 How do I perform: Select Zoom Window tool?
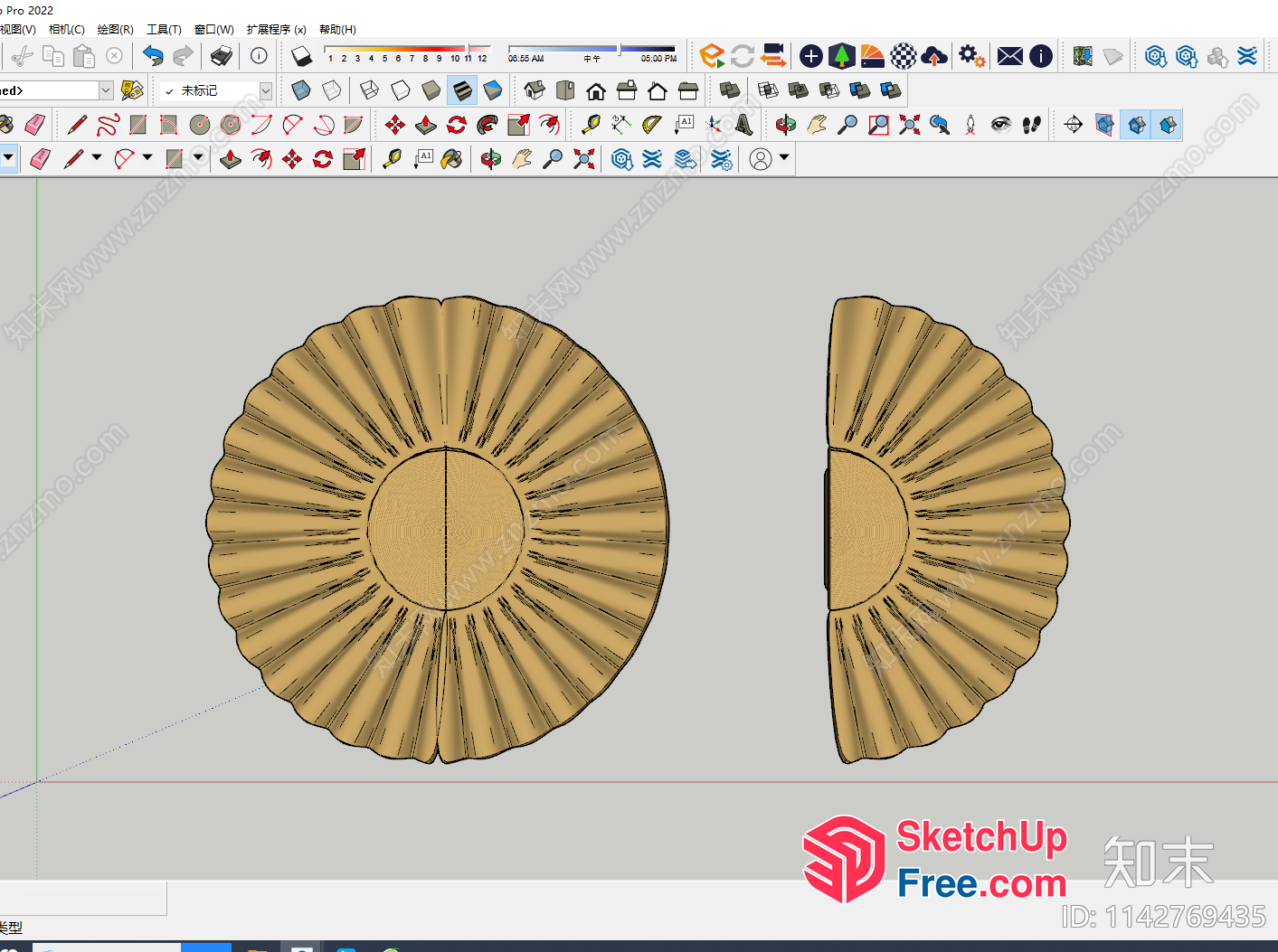pos(878,125)
